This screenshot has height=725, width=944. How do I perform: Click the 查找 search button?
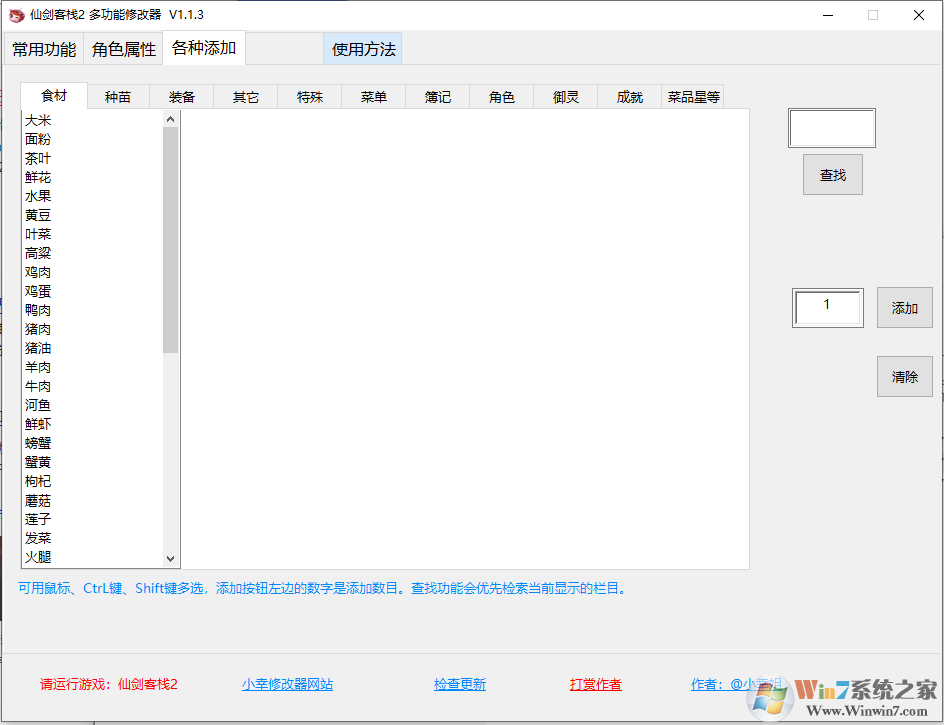click(832, 174)
